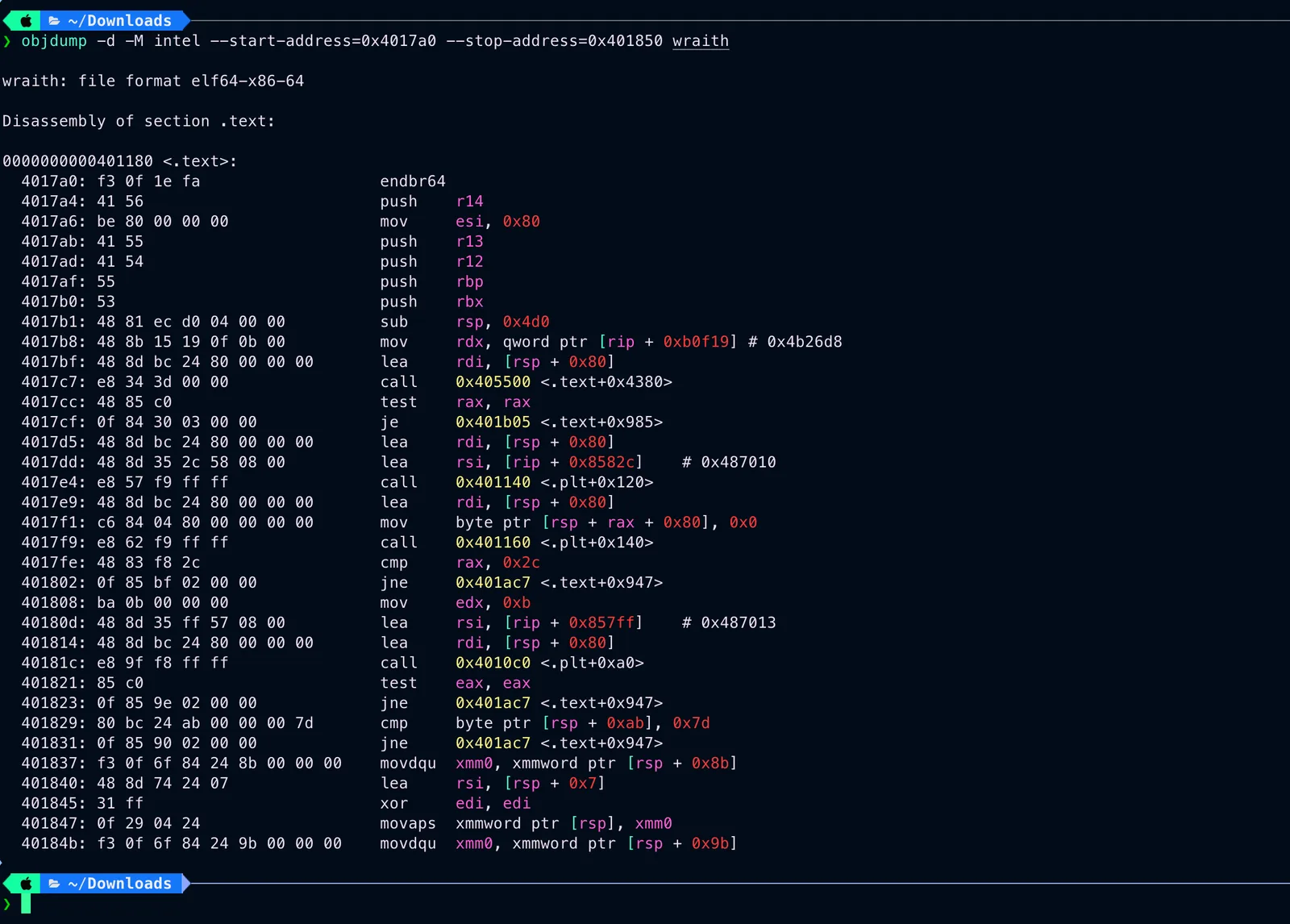Click '0x2c' immediate on cmp rax line
Screen dimensions: 1290x924
[522, 563]
